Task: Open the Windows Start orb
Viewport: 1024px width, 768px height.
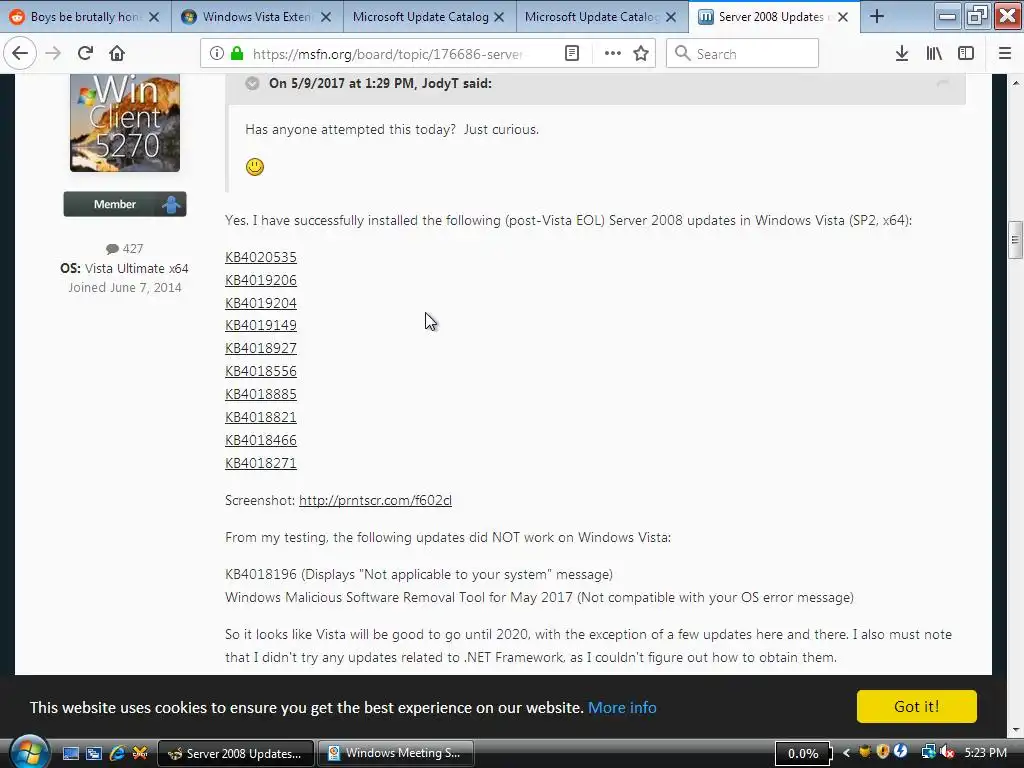Action: point(28,751)
